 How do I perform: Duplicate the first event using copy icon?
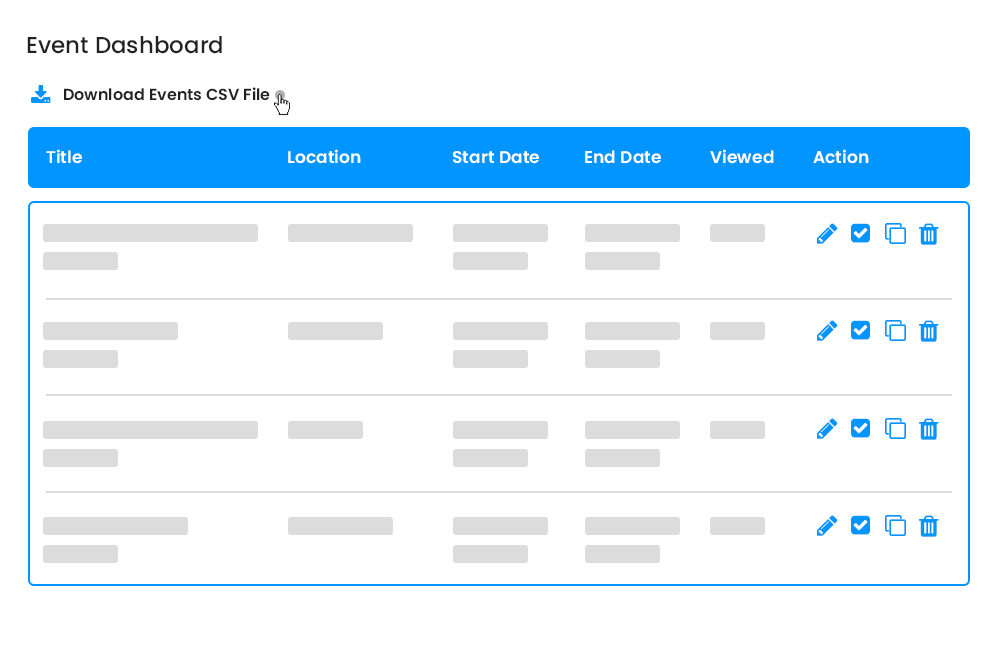(895, 233)
